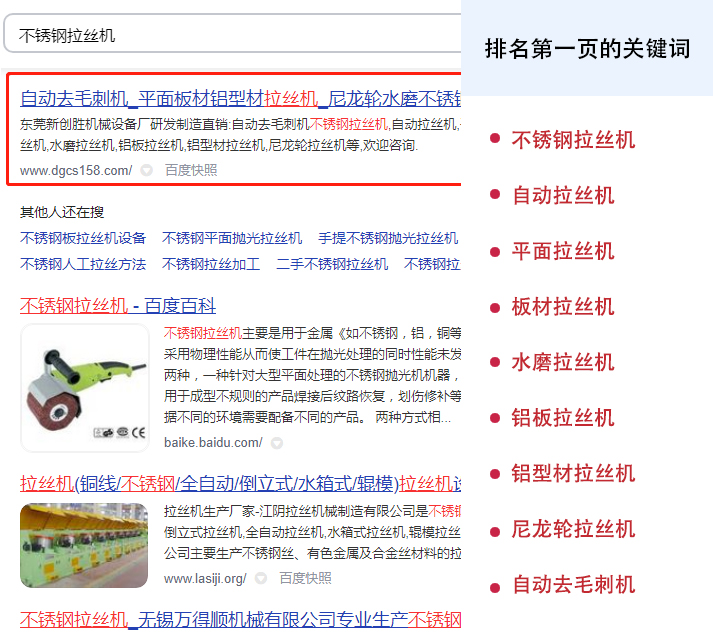Screen dimensions: 713x637
Task: Expand the dropdown arrow beside www.lasiji.org/
Action: pos(261,578)
